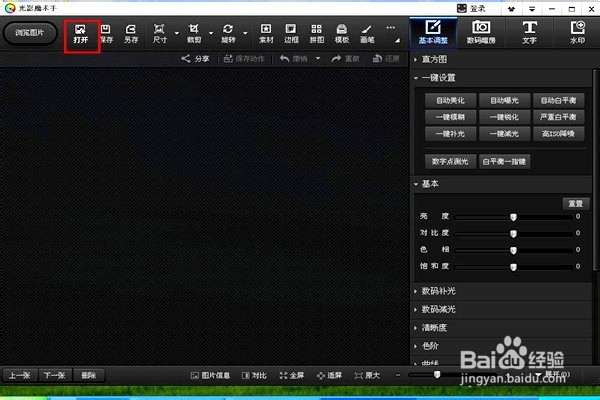Image resolution: width=600 pixels, height=400 pixels.
Task: Click the 保存 (Save) toolbar icon
Action: (106, 34)
